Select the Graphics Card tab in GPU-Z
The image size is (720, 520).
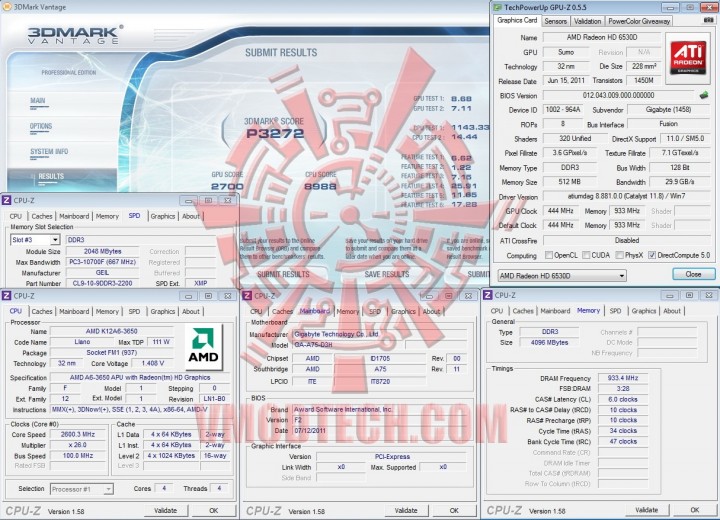pos(517,20)
